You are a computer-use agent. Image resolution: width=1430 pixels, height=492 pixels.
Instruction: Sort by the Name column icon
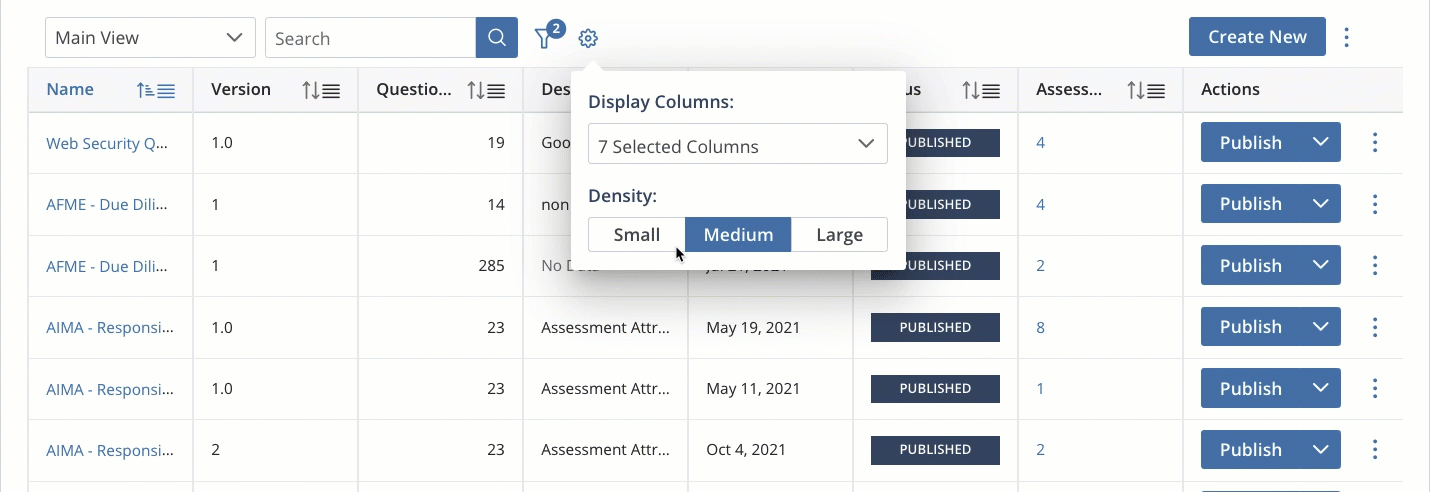[156, 90]
